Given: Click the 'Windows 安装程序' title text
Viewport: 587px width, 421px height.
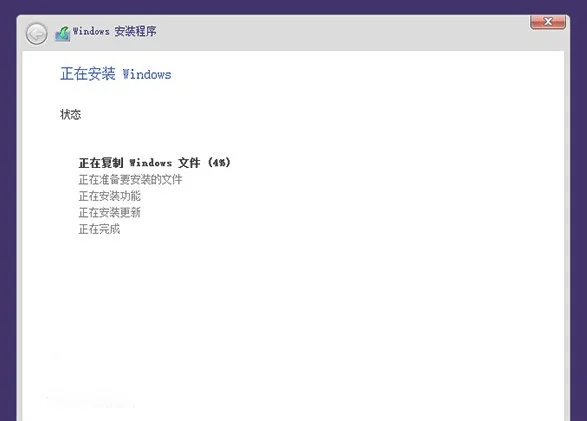Looking at the screenshot, I should [x=115, y=31].
